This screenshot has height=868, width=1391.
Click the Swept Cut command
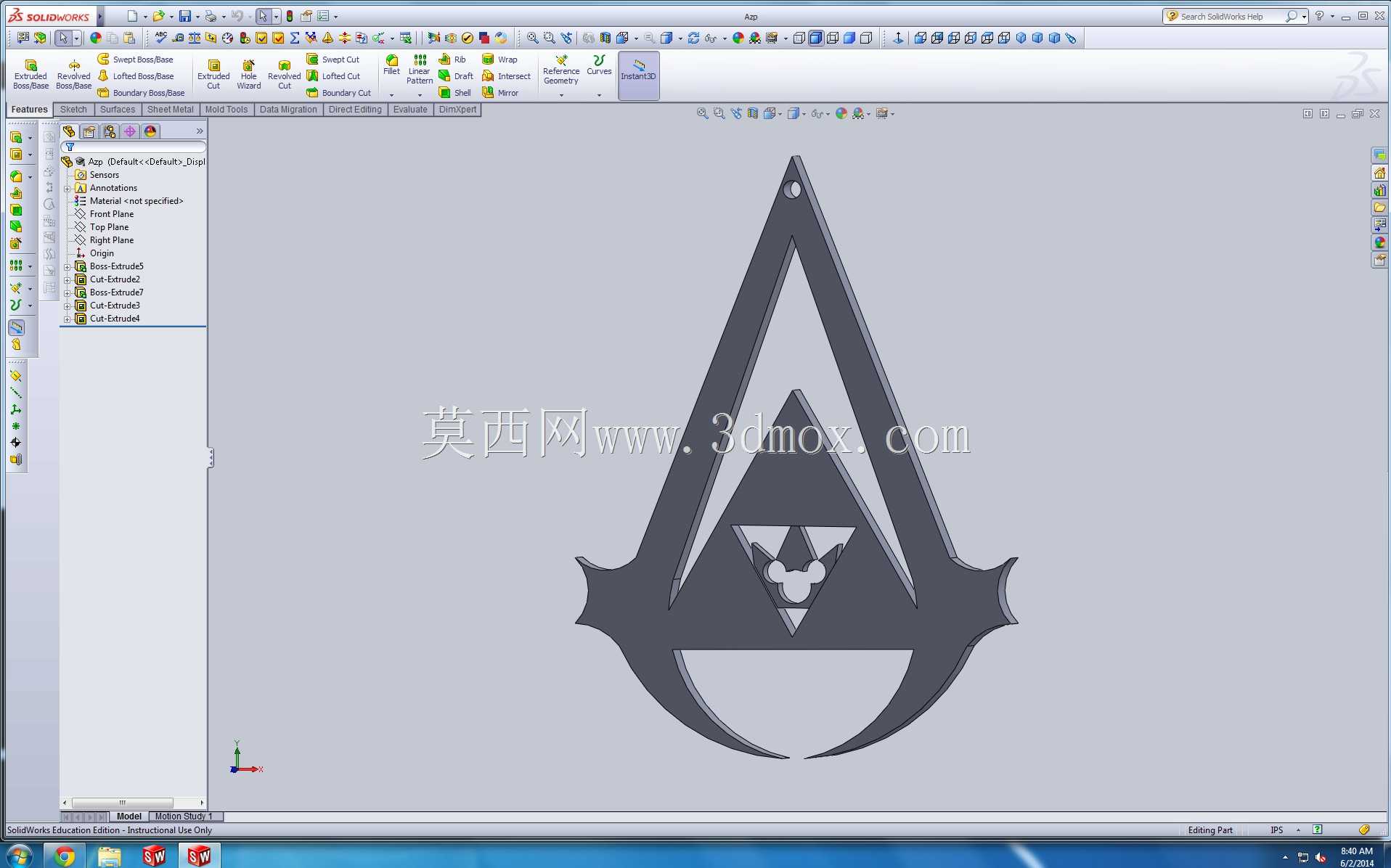[x=333, y=60]
